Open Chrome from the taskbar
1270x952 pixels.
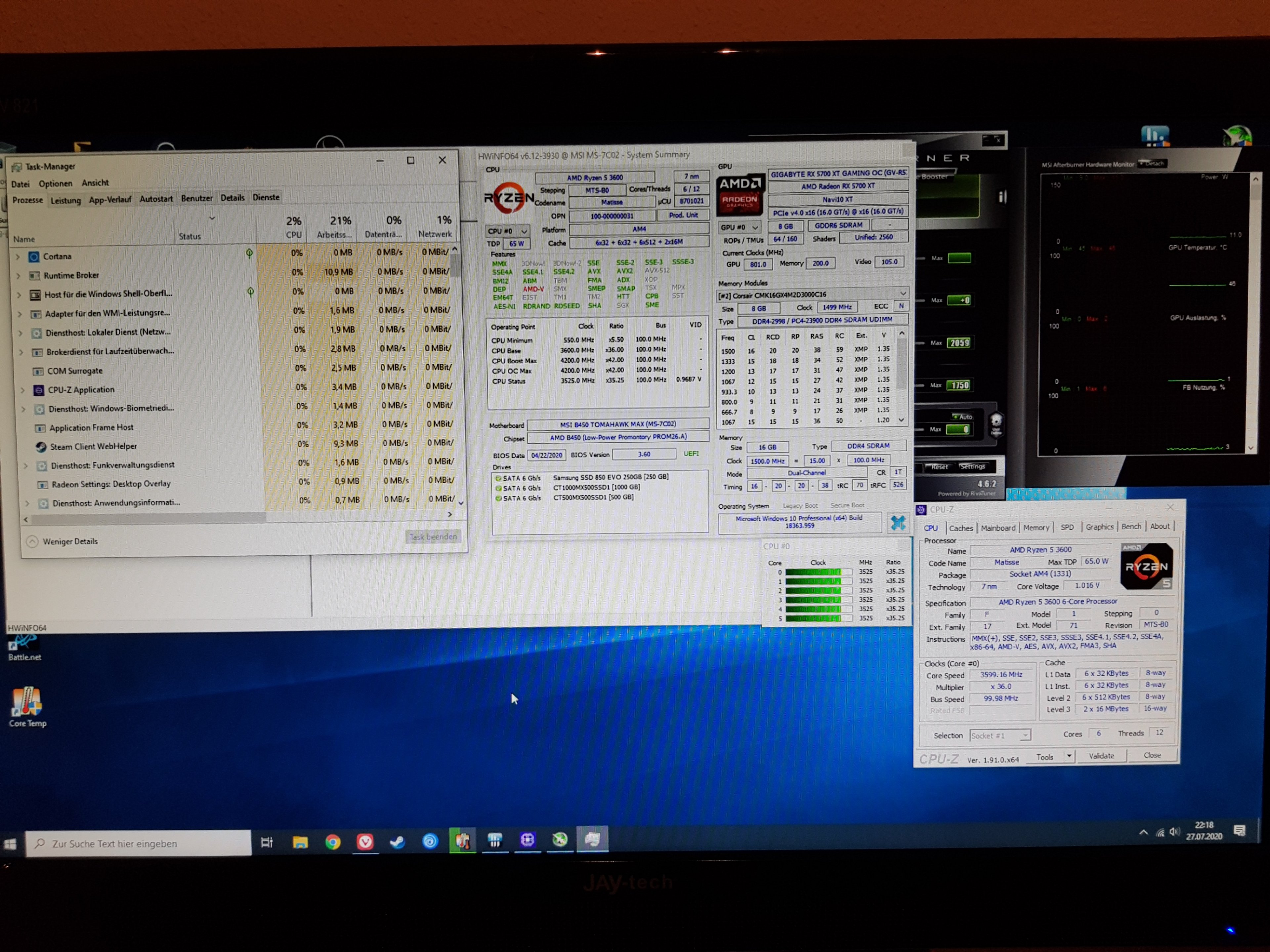pyautogui.click(x=333, y=842)
